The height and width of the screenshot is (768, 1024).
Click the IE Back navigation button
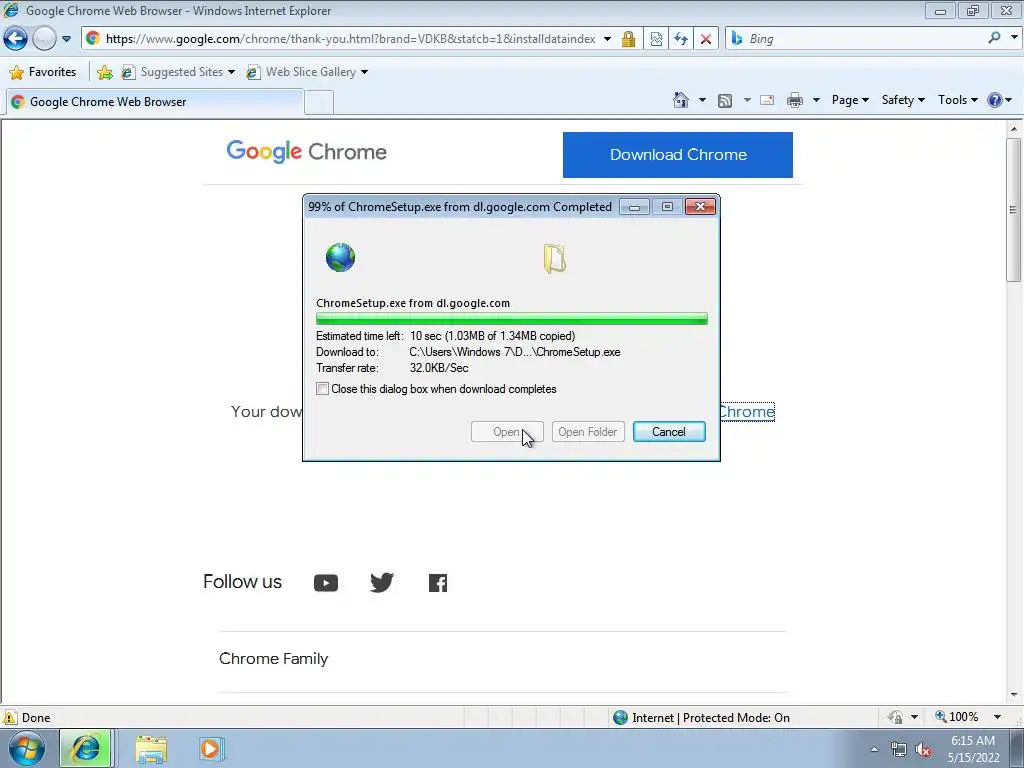point(16,39)
